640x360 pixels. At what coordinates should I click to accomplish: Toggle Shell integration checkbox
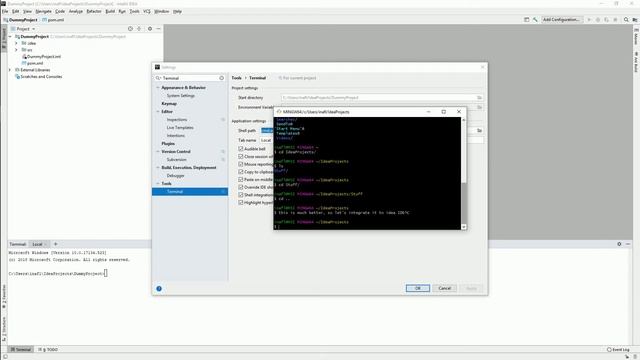pos(241,195)
